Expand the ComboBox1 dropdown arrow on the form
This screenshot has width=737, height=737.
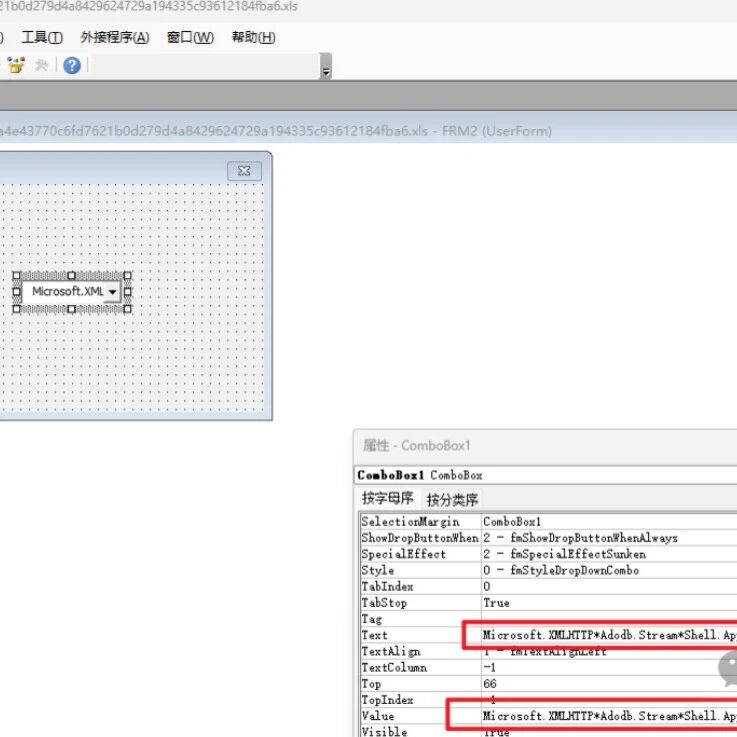click(112, 292)
